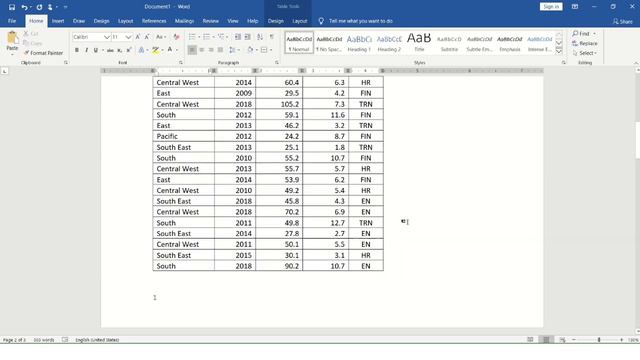
Task: Click the zoom slider handle
Action: click(x=599, y=340)
